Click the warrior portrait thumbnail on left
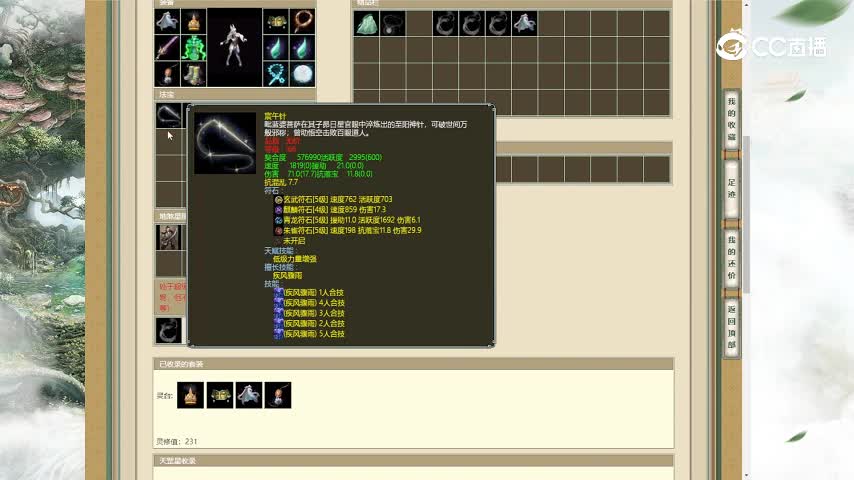This screenshot has height=480, width=854. pyautogui.click(x=168, y=238)
